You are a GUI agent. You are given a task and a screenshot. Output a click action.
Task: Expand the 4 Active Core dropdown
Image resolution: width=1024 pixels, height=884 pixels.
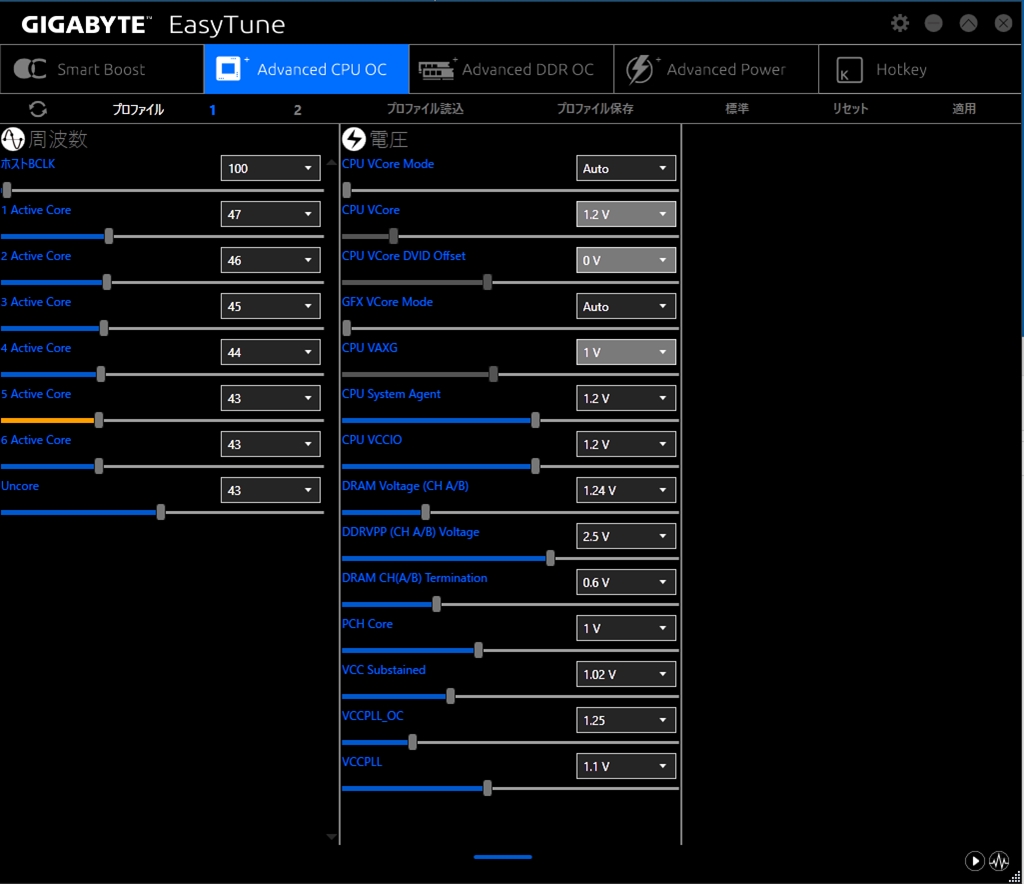point(270,352)
